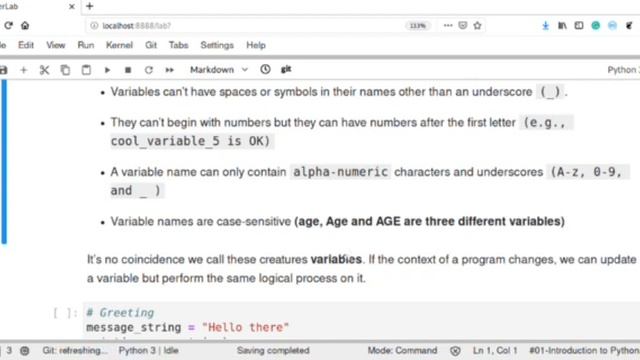
Task: Open the Settings menu
Action: tap(217, 45)
